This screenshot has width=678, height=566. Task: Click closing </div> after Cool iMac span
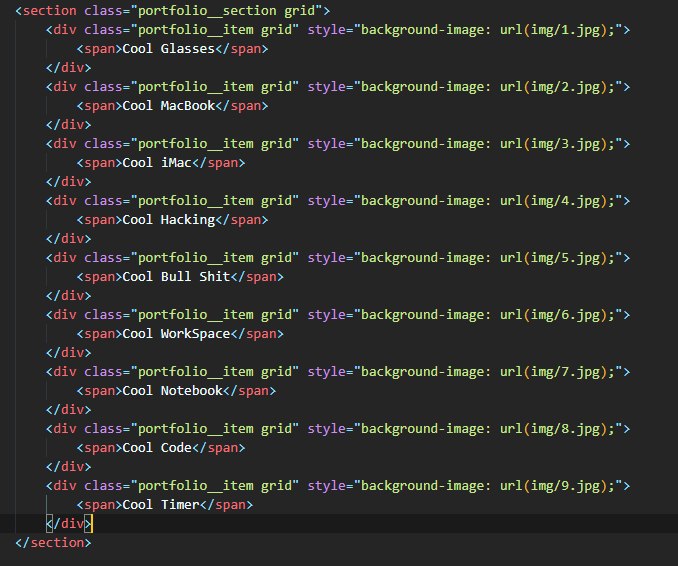pos(69,182)
